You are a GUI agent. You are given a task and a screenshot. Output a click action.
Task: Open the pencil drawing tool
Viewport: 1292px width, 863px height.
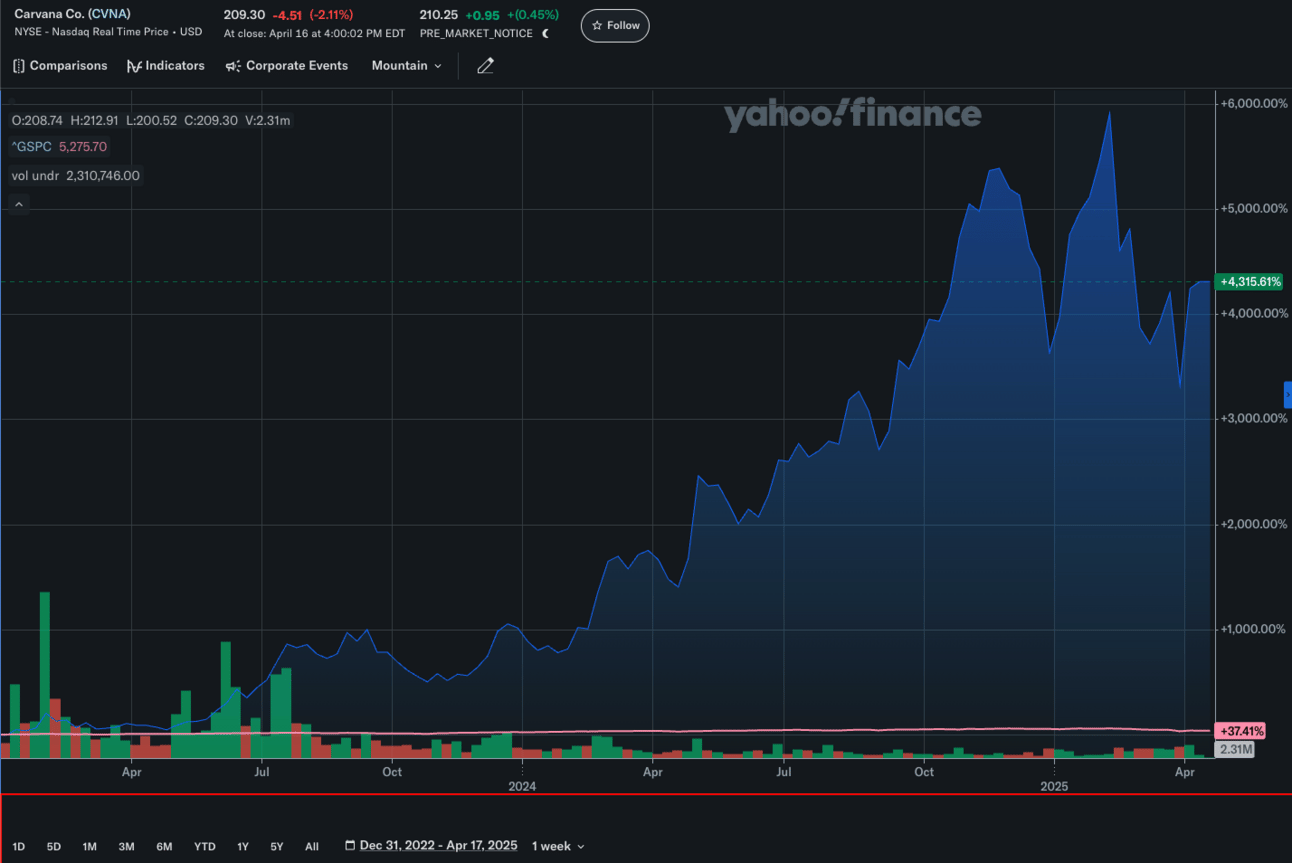tap(485, 66)
